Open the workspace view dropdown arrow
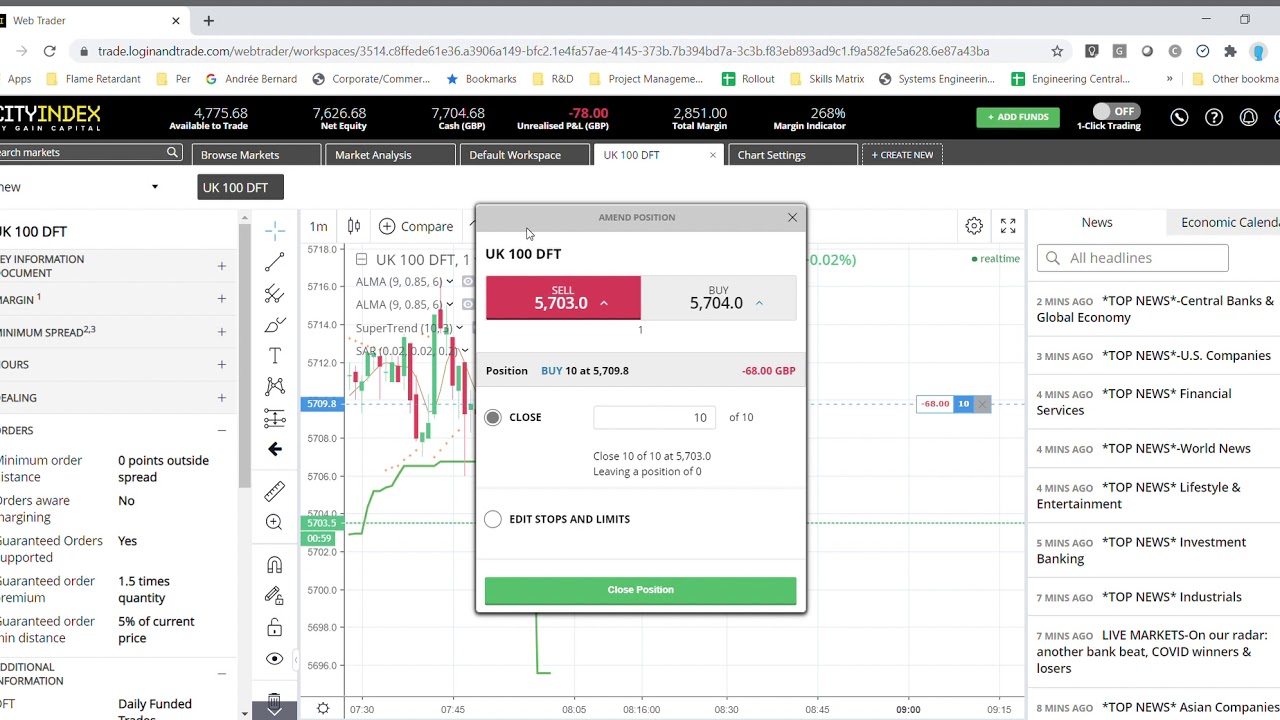This screenshot has width=1280, height=720. pos(154,187)
